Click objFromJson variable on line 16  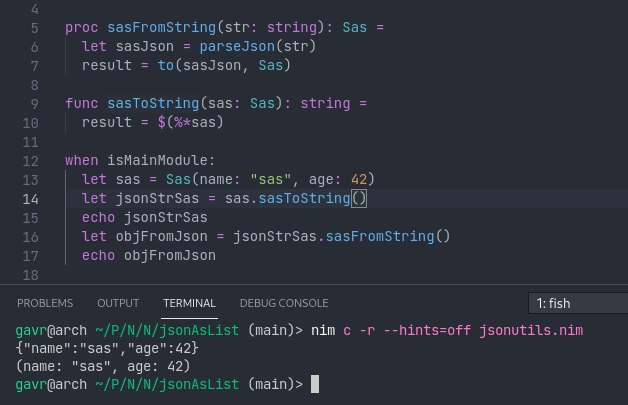(161, 236)
